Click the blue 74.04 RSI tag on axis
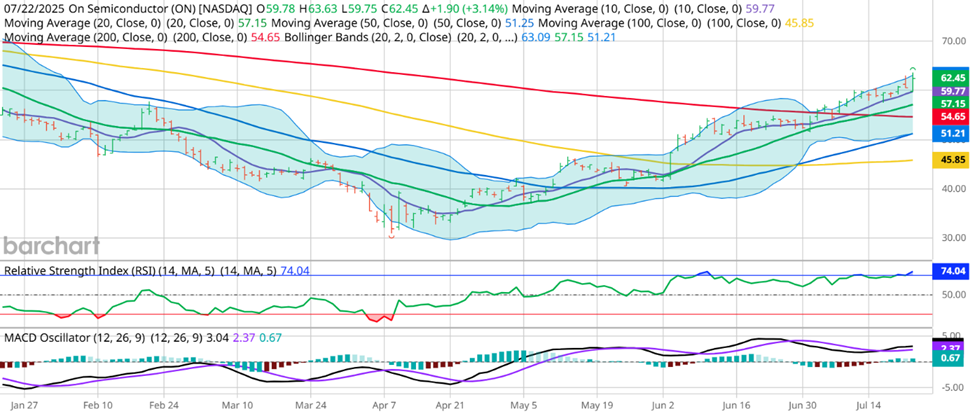Viewport: 975px width, 416px height. tap(953, 271)
